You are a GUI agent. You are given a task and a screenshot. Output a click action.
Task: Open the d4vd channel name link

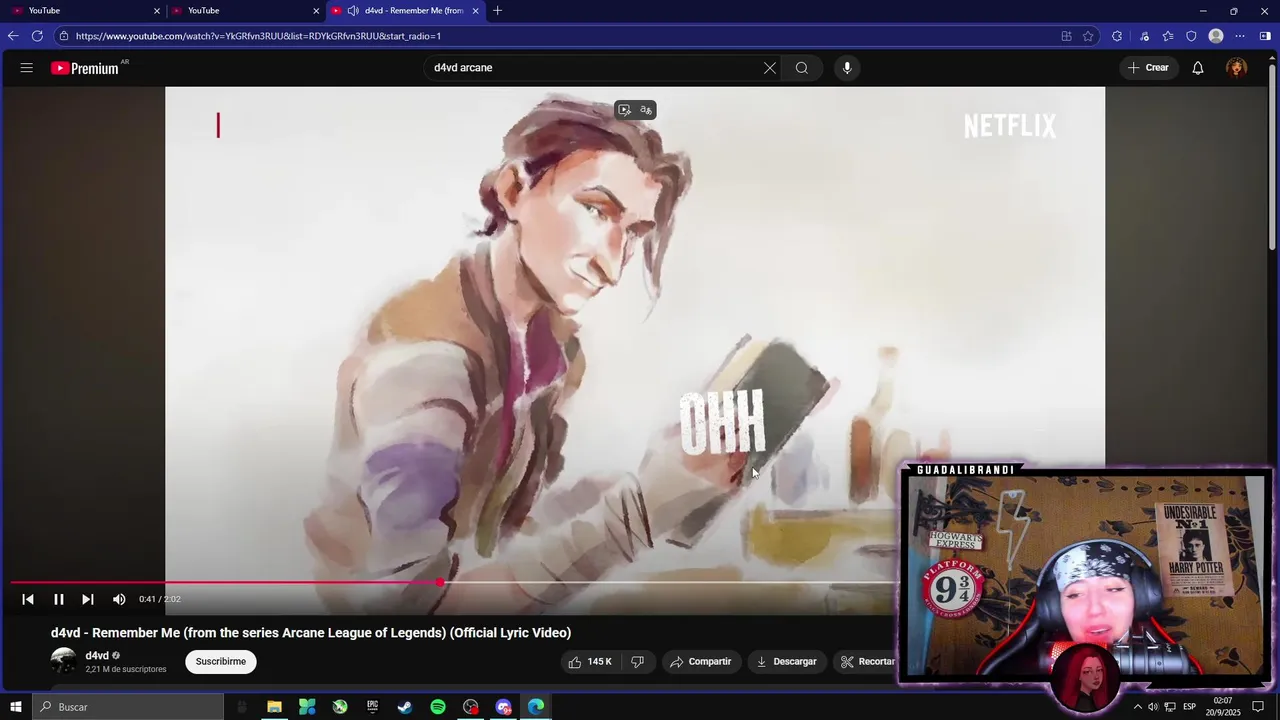click(97, 656)
